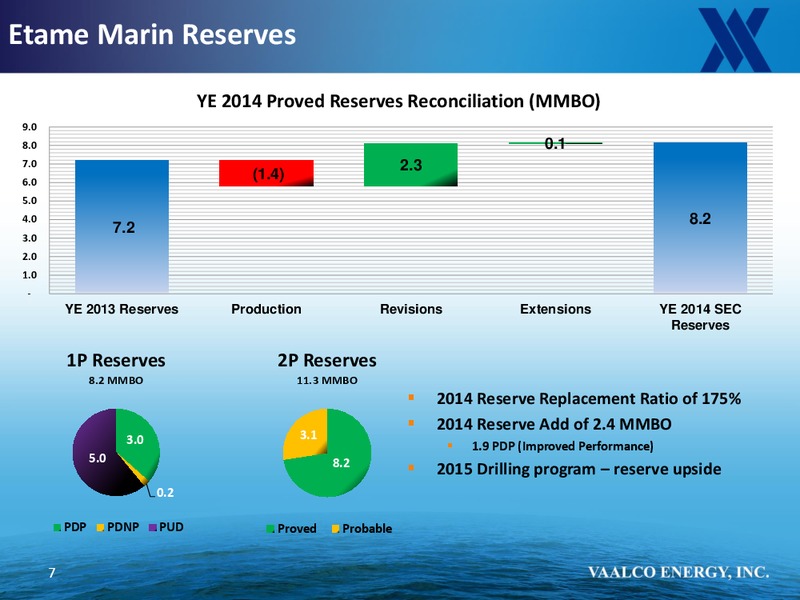Click the 1.0 y-axis value

30,275
